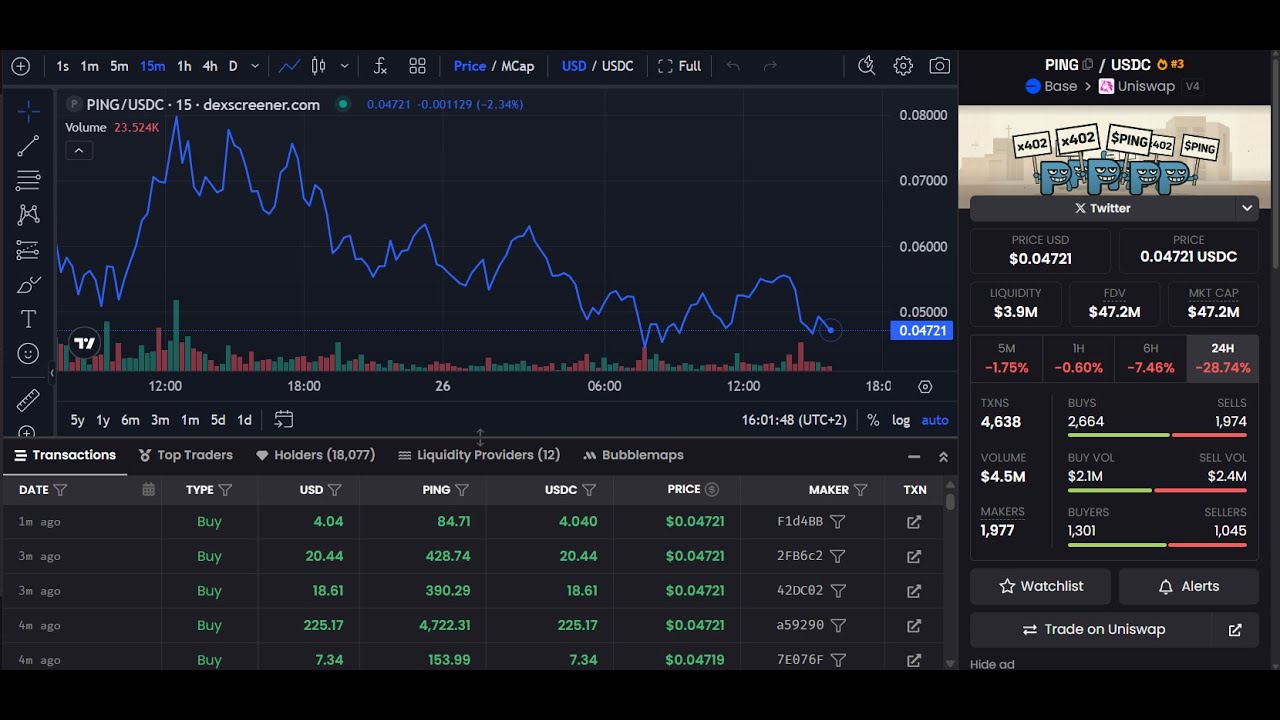
Task: Expand transactions panel with up chevrons
Action: [943, 456]
